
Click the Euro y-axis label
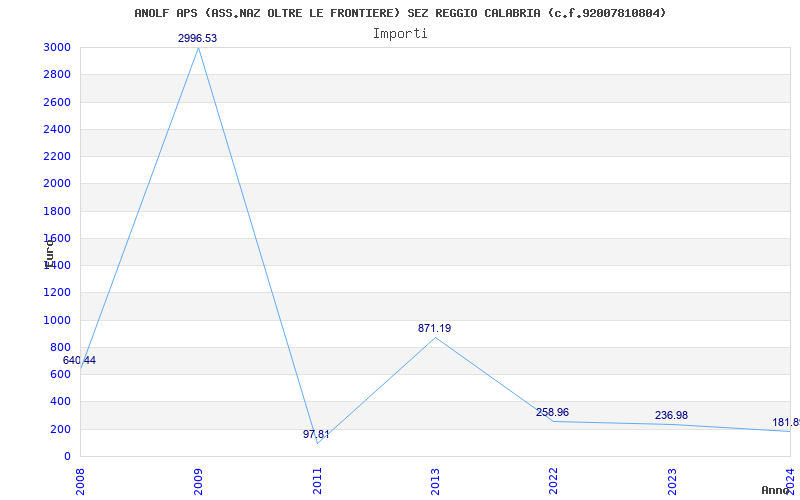49,251
